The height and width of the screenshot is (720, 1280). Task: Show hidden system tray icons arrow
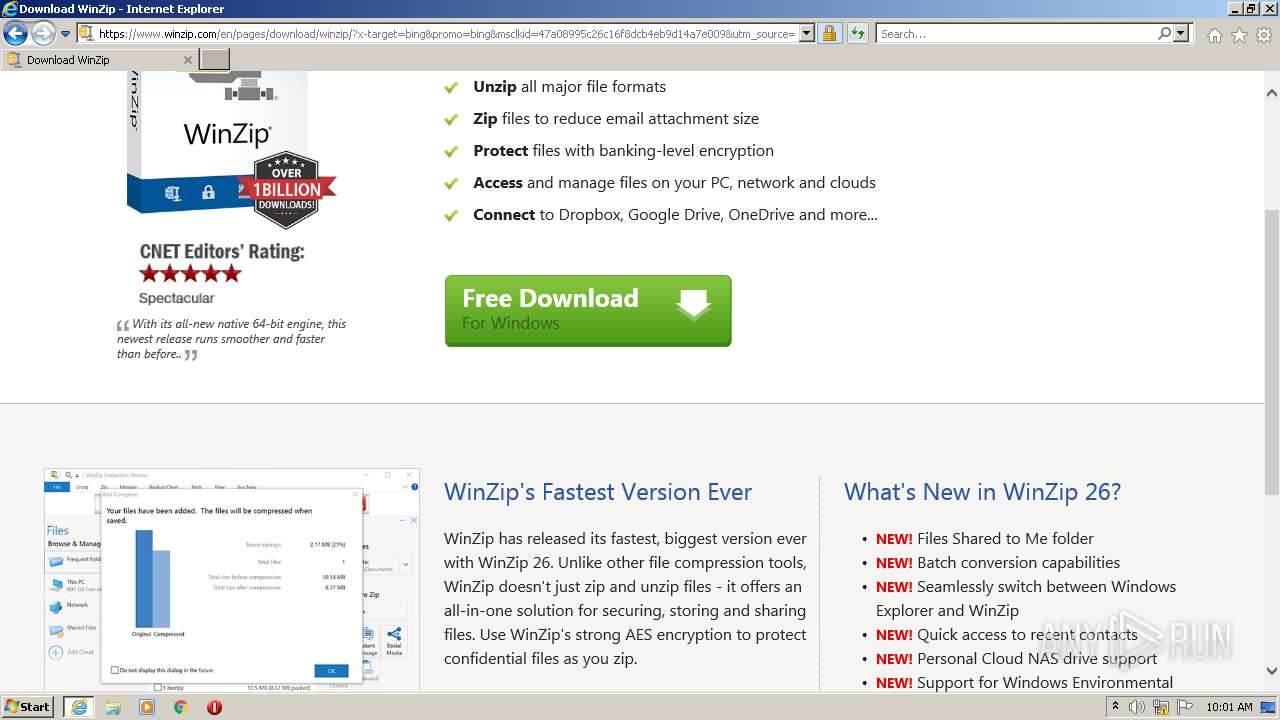pos(1115,707)
